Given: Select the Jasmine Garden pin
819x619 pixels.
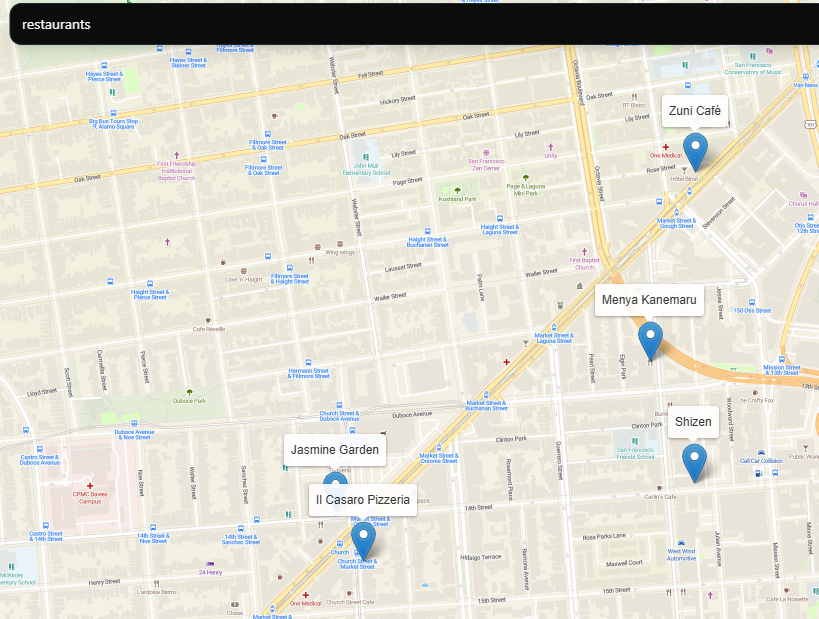Looking at the screenshot, I should 335,482.
